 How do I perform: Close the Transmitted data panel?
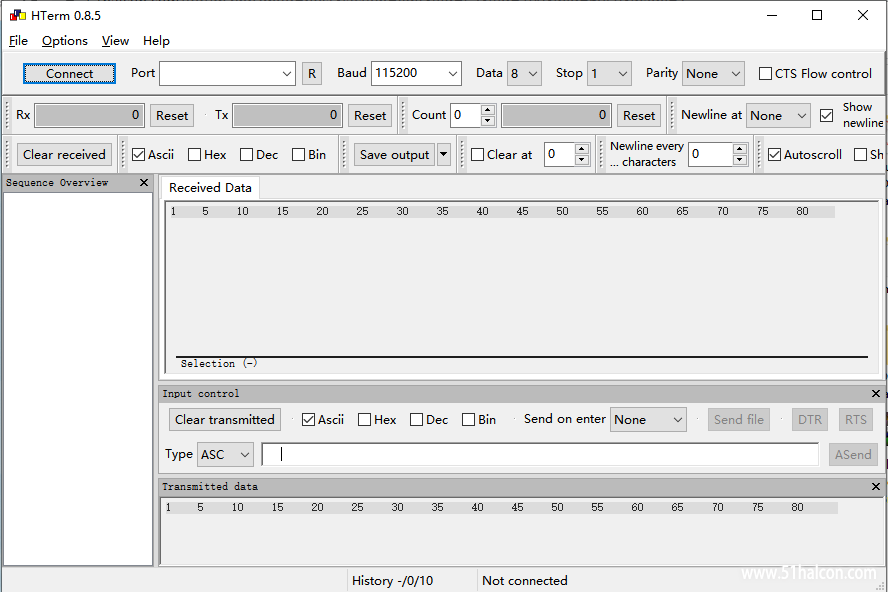tap(876, 487)
